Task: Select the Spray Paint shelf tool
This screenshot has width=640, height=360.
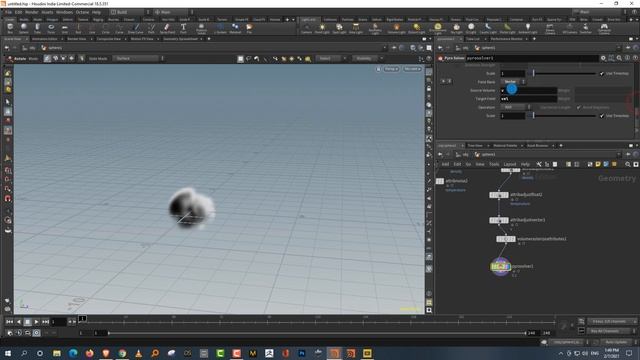Action: [167, 28]
